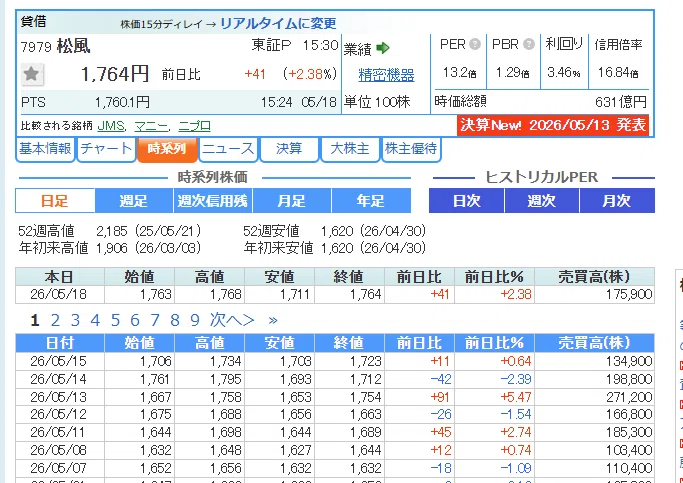Open the 週次 historical PER view

(x=541, y=200)
